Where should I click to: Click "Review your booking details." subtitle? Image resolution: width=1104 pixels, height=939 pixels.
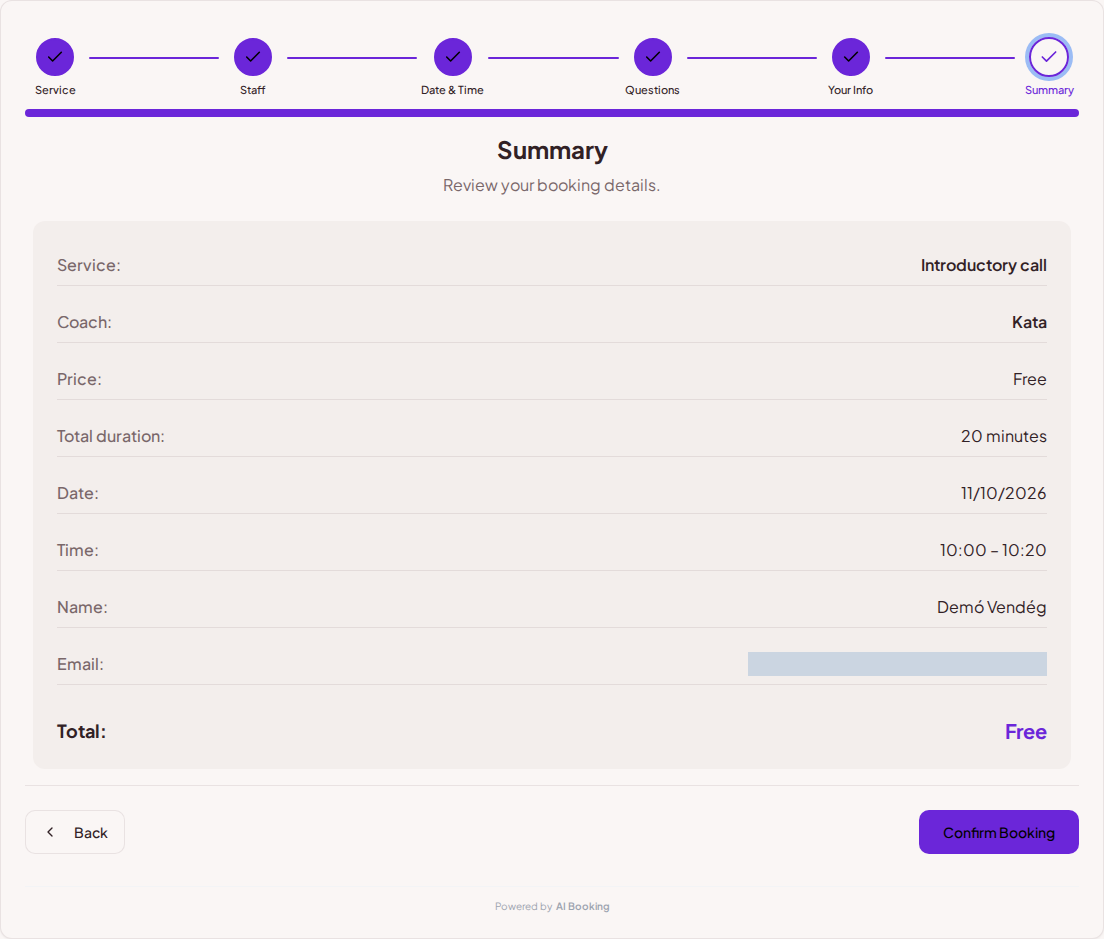point(551,185)
